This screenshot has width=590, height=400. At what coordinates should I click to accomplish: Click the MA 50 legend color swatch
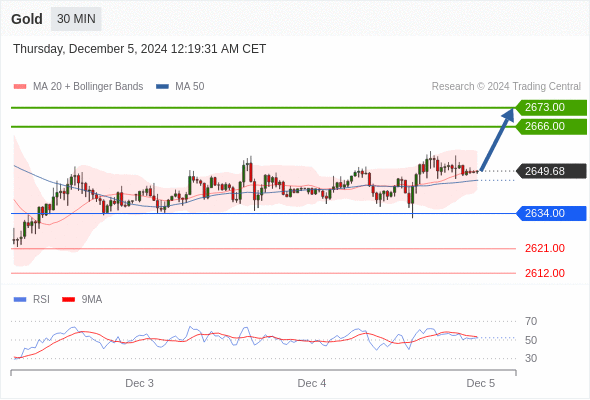162,87
